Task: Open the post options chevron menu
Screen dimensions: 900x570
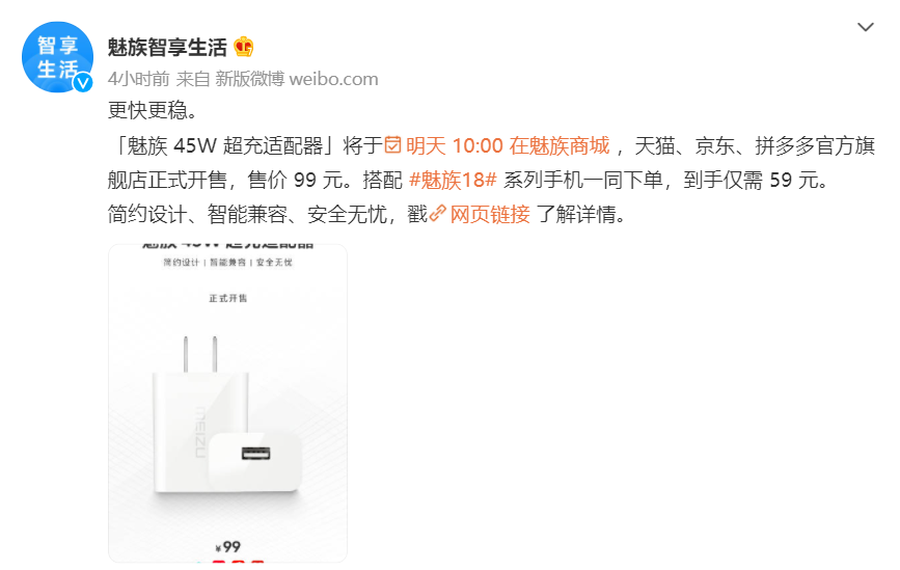Action: [x=865, y=27]
